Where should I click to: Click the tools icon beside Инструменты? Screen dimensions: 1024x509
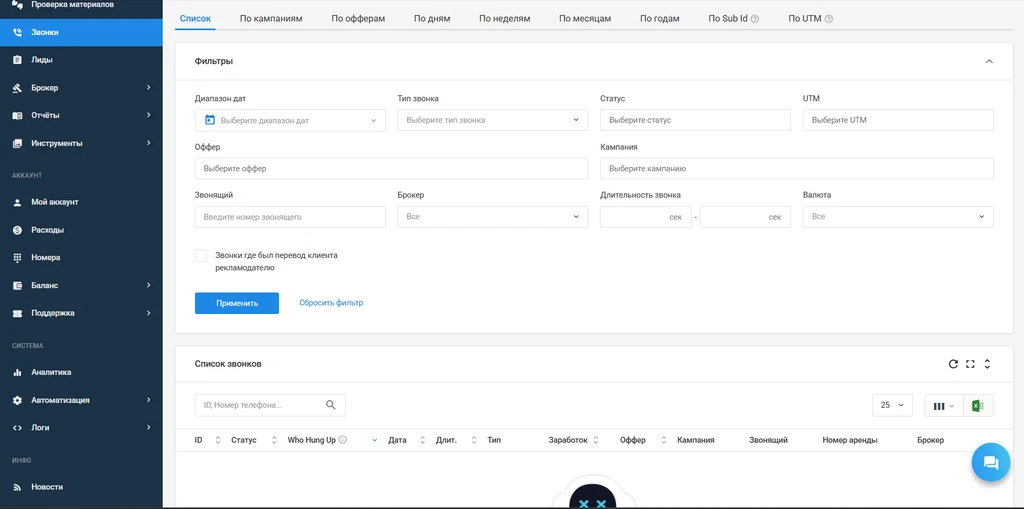tap(18, 143)
